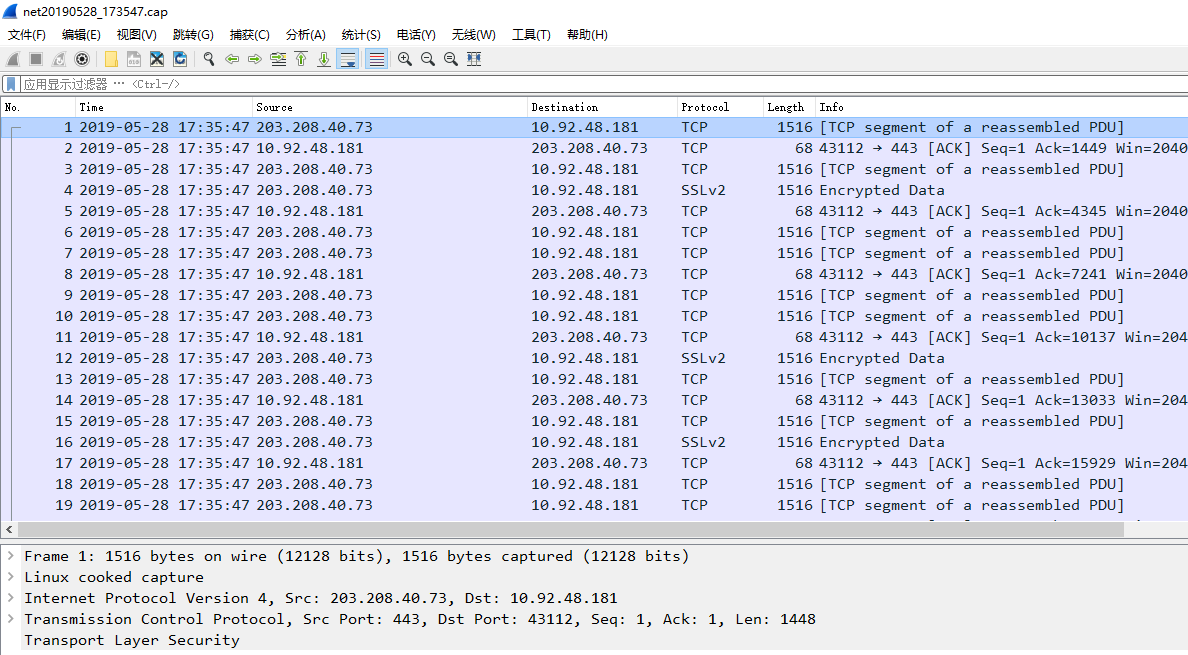Click the Zoom out icon
The image size is (1188, 655).
[428, 59]
